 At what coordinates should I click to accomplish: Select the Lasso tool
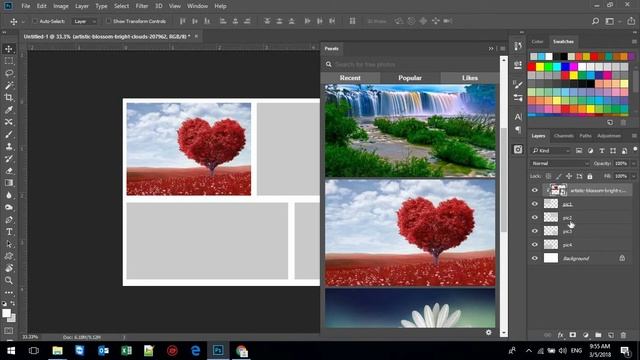[x=9, y=73]
